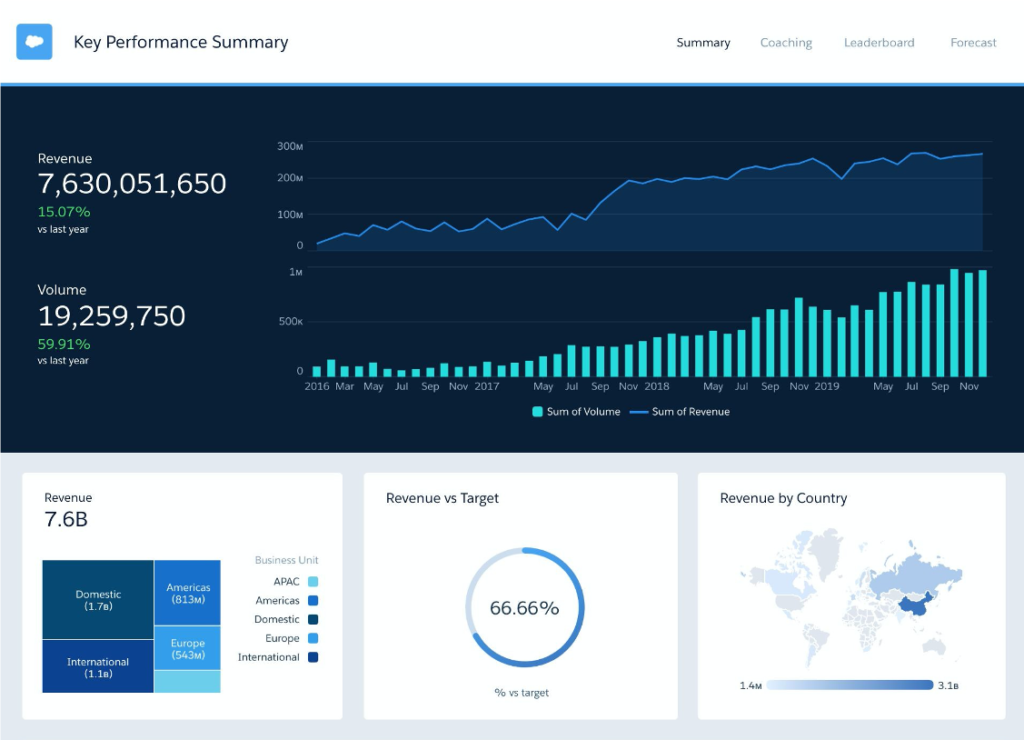Viewport: 1024px width, 740px height.
Task: View the Forecast tab
Action: [x=972, y=42]
